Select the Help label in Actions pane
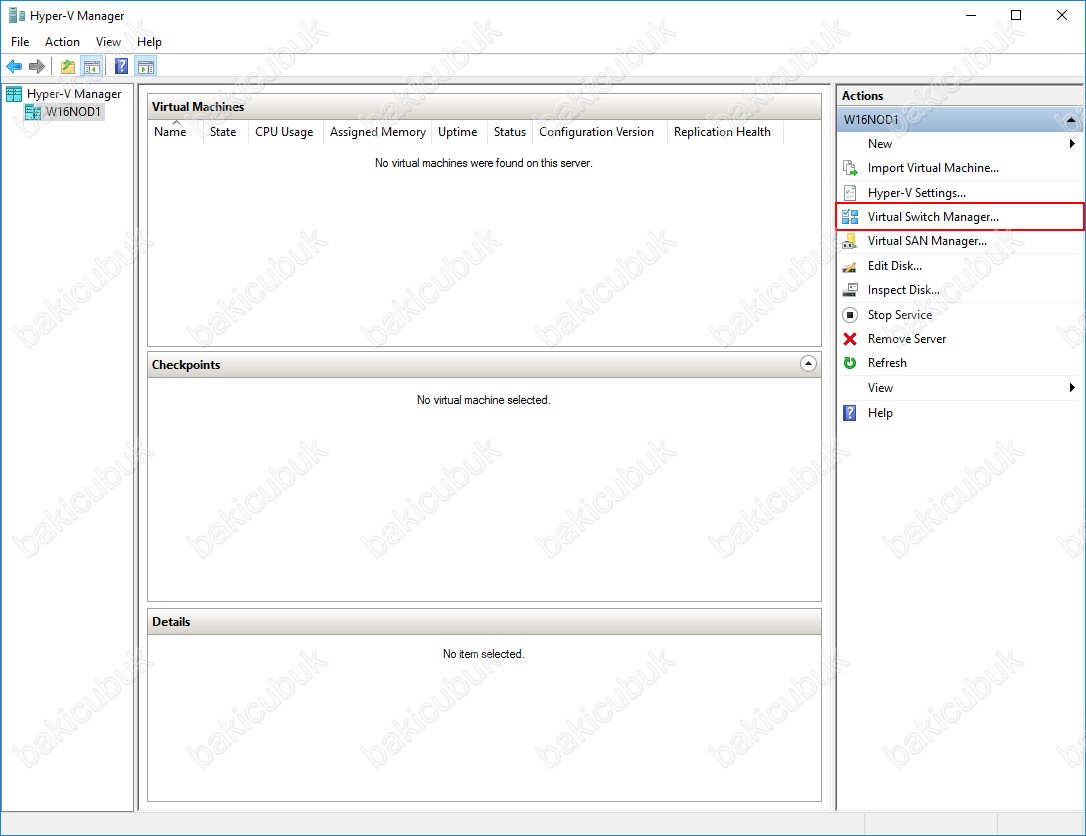The image size is (1086, 836). tap(880, 413)
